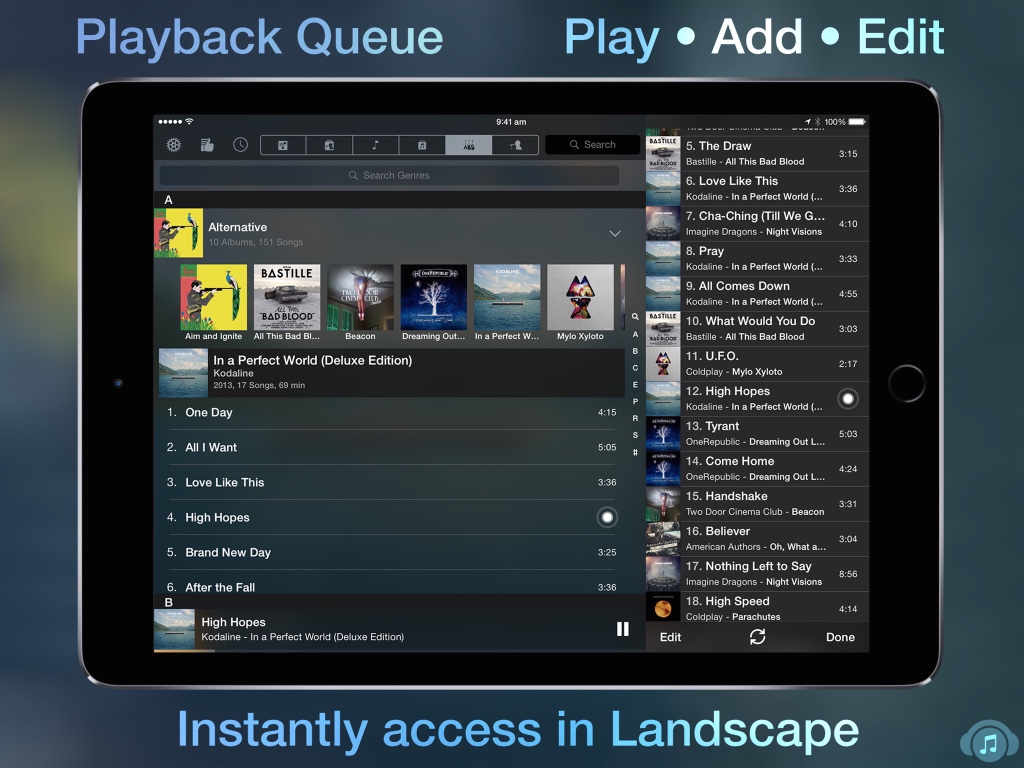
Task: Jump to letter S in the index
Action: click(x=635, y=436)
